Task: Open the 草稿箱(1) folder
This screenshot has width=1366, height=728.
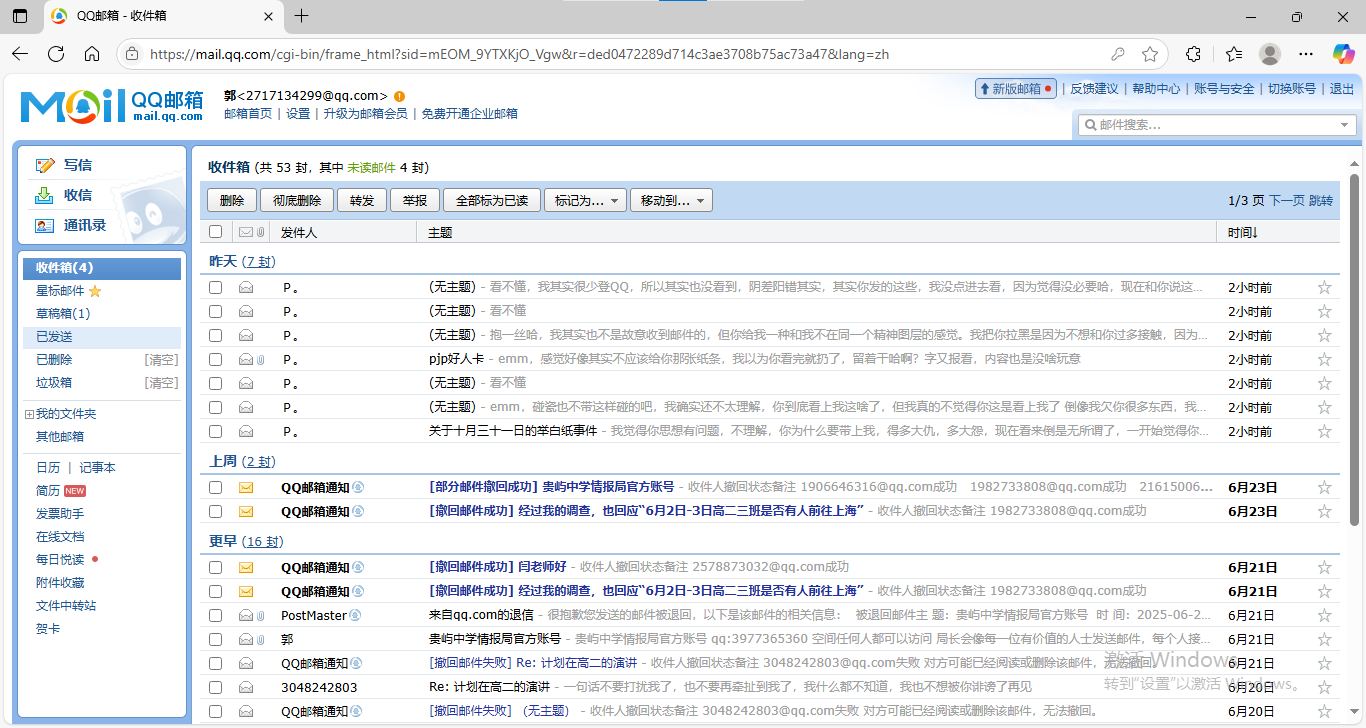Action: [63, 314]
